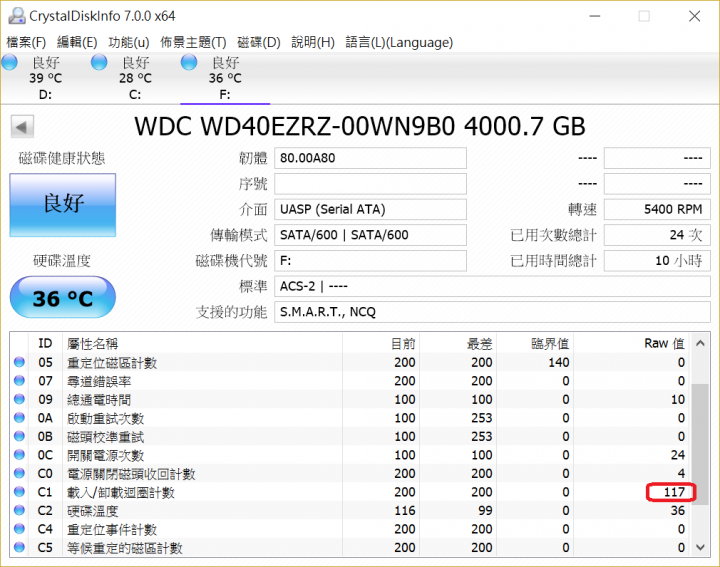Click status orb in row C0
This screenshot has height=567, width=720.
[19, 473]
